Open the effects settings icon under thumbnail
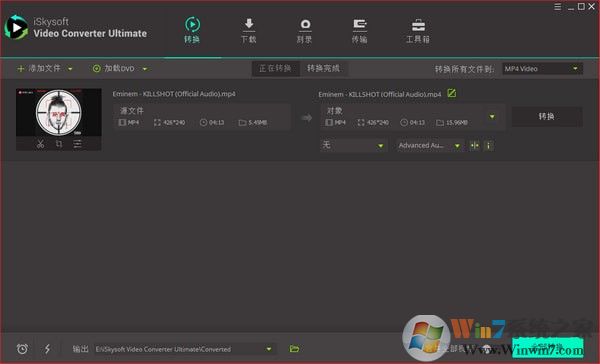Image resolution: width=600 pixels, height=364 pixels. pos(77,144)
